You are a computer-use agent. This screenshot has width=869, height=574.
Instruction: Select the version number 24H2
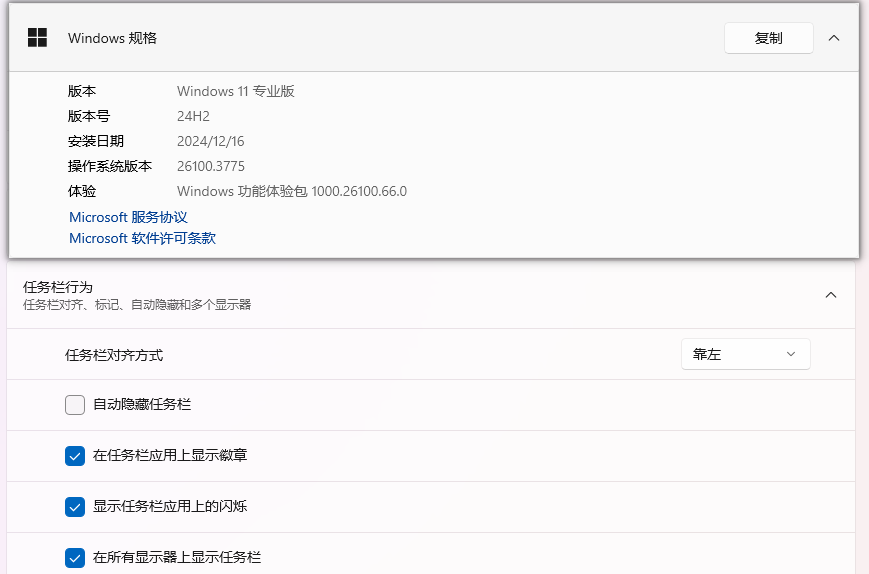(x=193, y=116)
